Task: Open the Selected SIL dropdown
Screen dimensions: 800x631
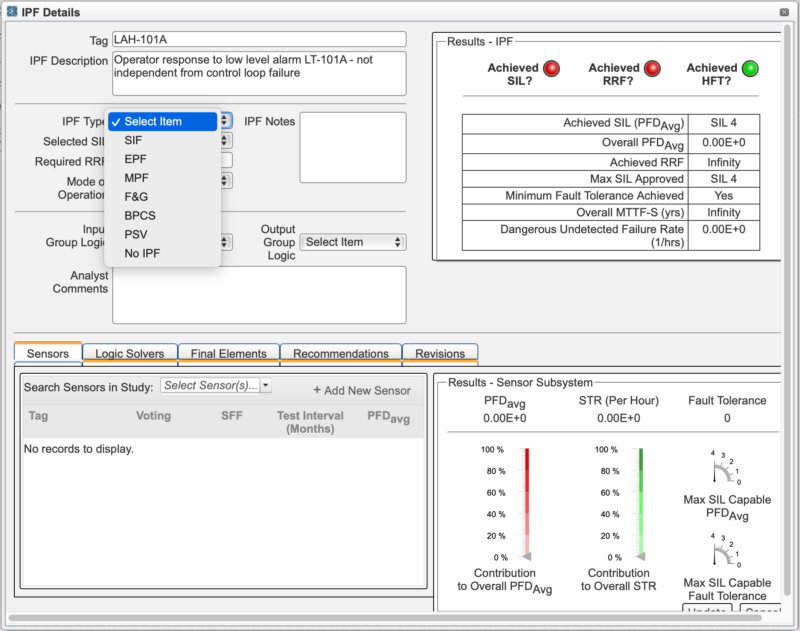Action: (224, 141)
